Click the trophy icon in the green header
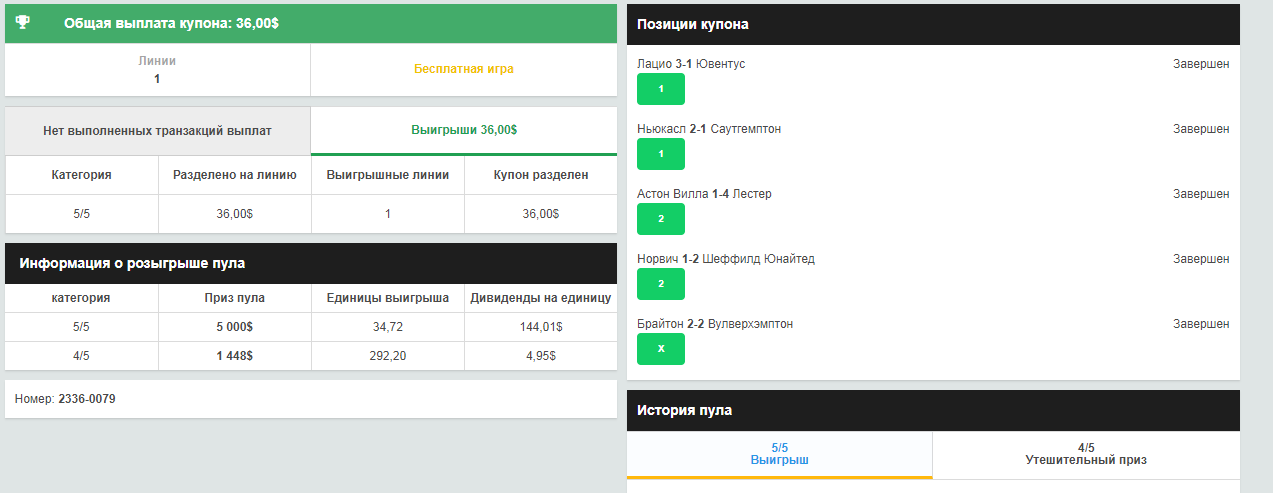The image size is (1273, 493). [23, 22]
